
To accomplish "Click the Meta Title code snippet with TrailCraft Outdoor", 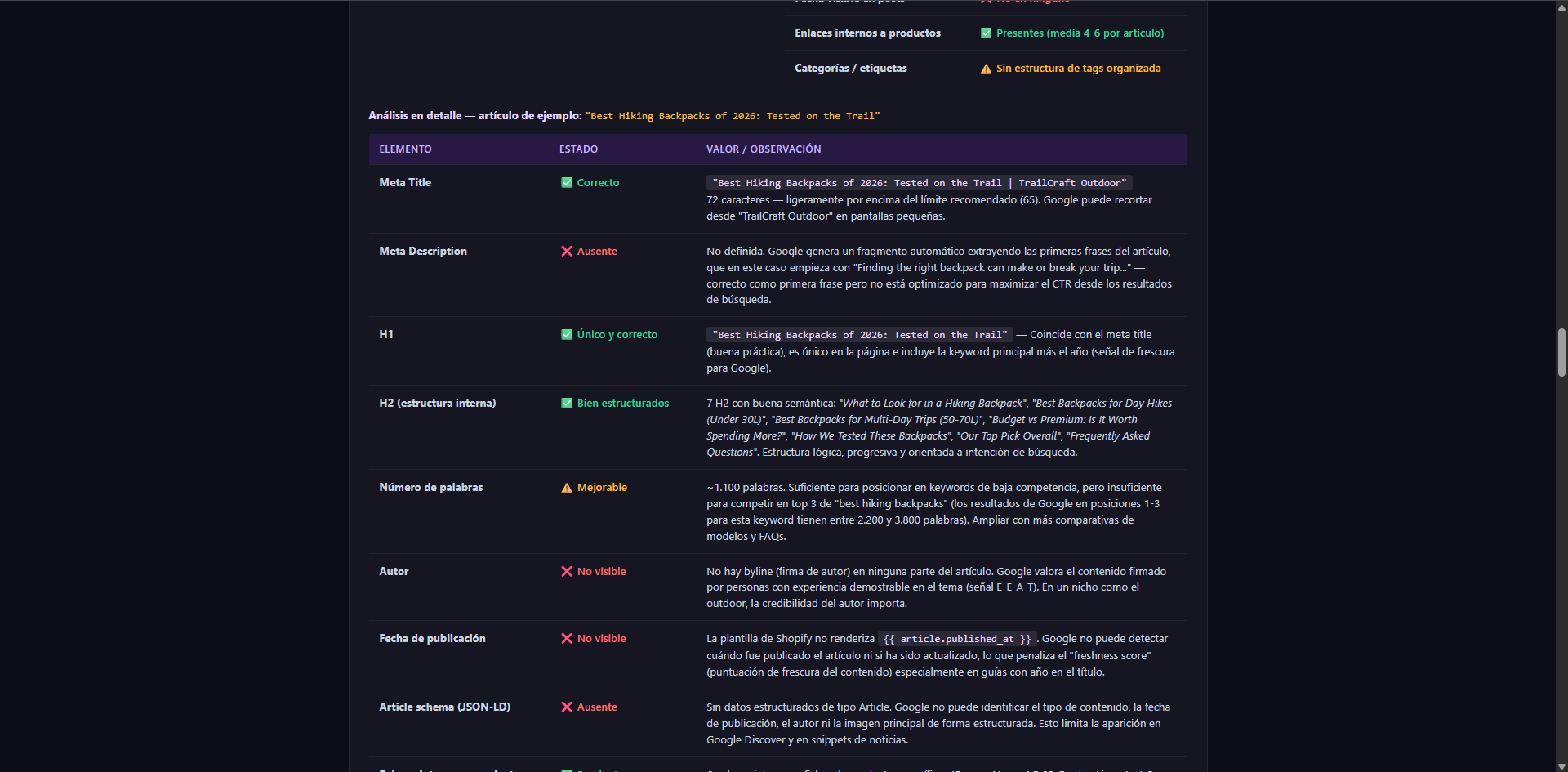I will coord(920,183).
